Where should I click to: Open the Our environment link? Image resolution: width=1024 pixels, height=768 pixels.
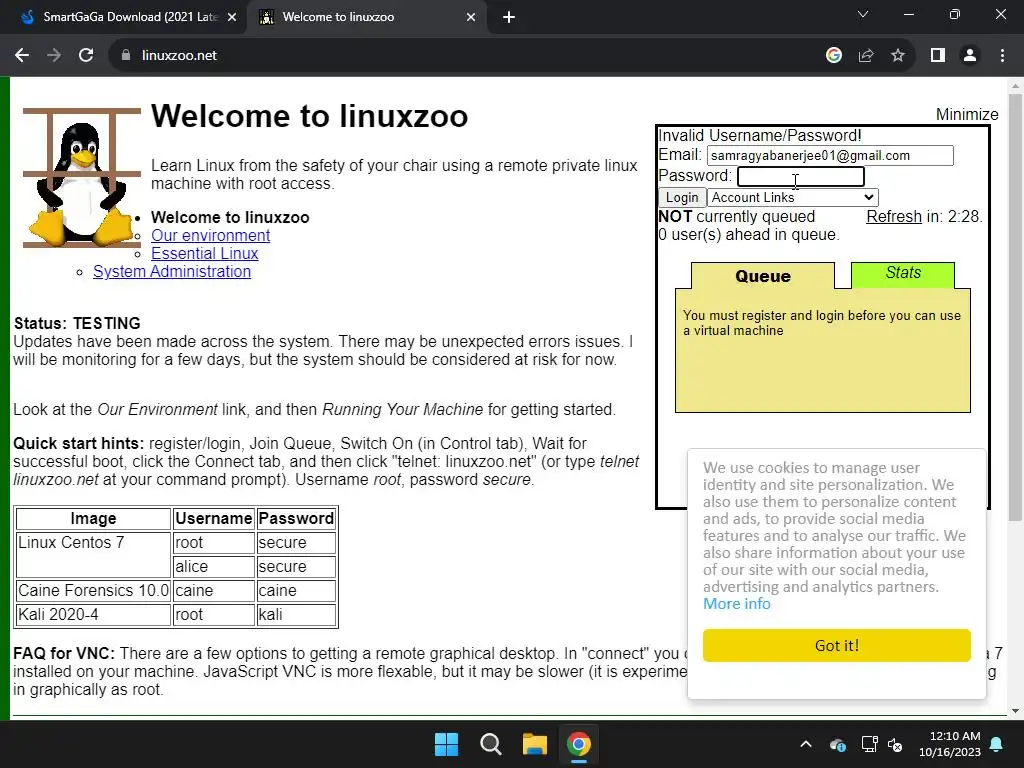click(x=210, y=235)
